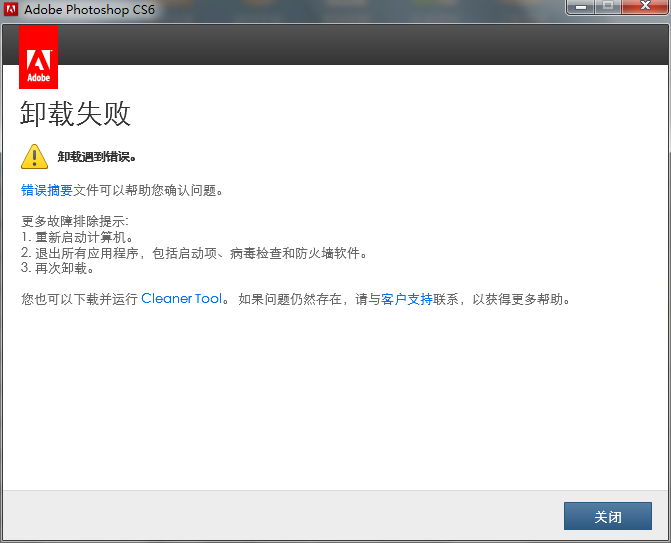Click the yellow warning triangle icon
This screenshot has height=543, width=671.
tap(34, 156)
